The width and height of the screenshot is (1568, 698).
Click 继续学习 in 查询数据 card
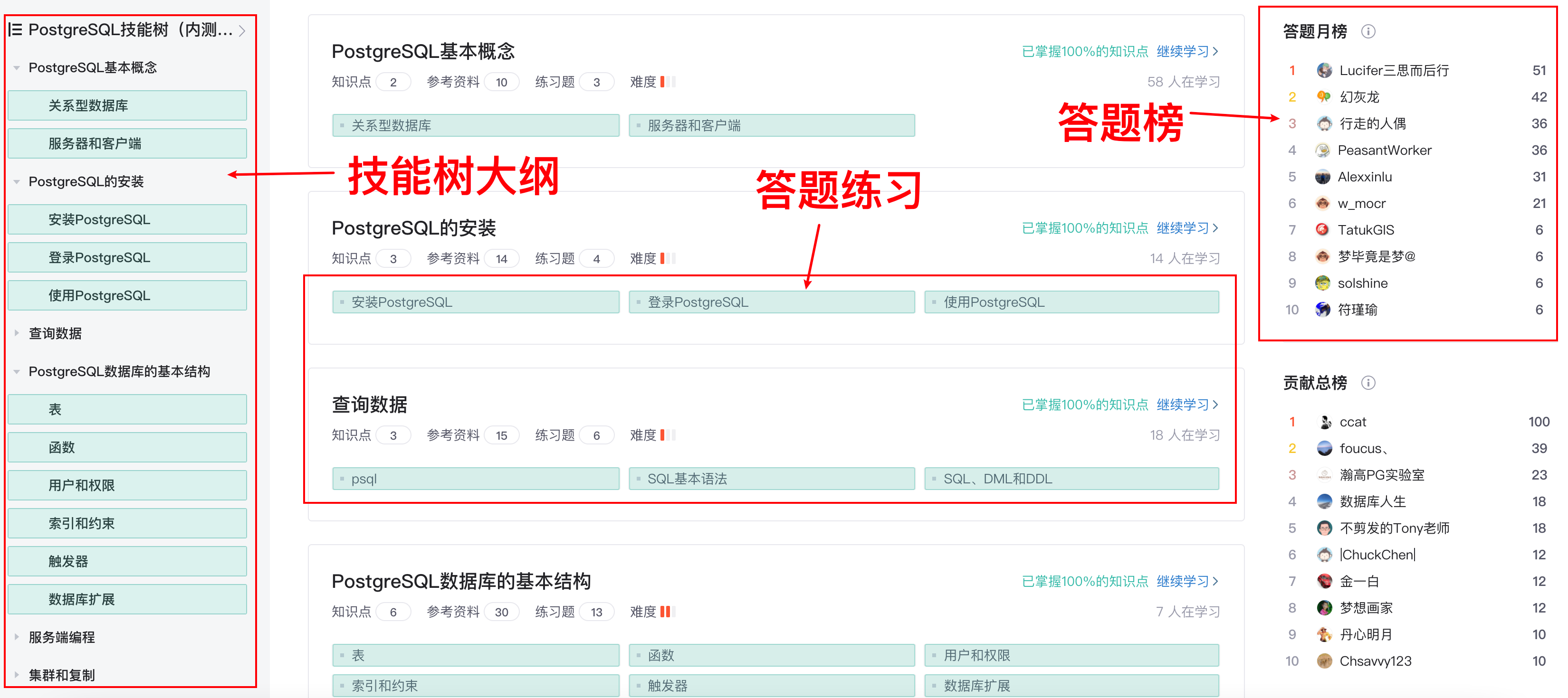pyautogui.click(x=1187, y=404)
